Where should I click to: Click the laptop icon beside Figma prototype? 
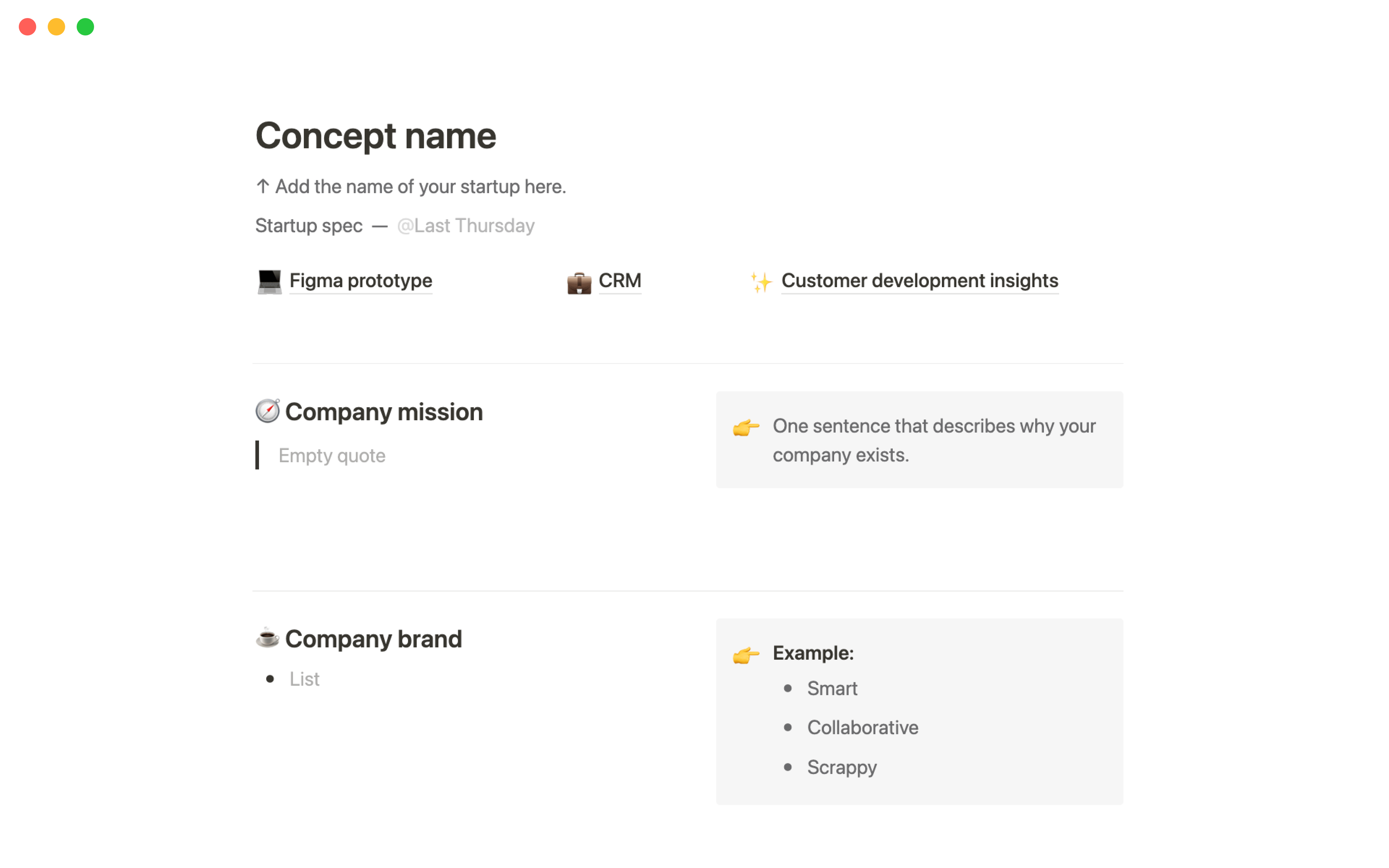(x=269, y=281)
